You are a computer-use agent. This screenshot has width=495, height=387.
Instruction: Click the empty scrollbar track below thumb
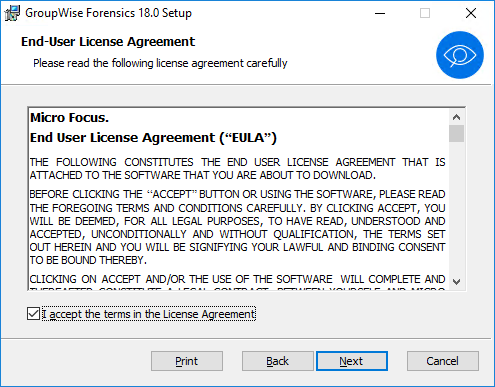pos(456,208)
